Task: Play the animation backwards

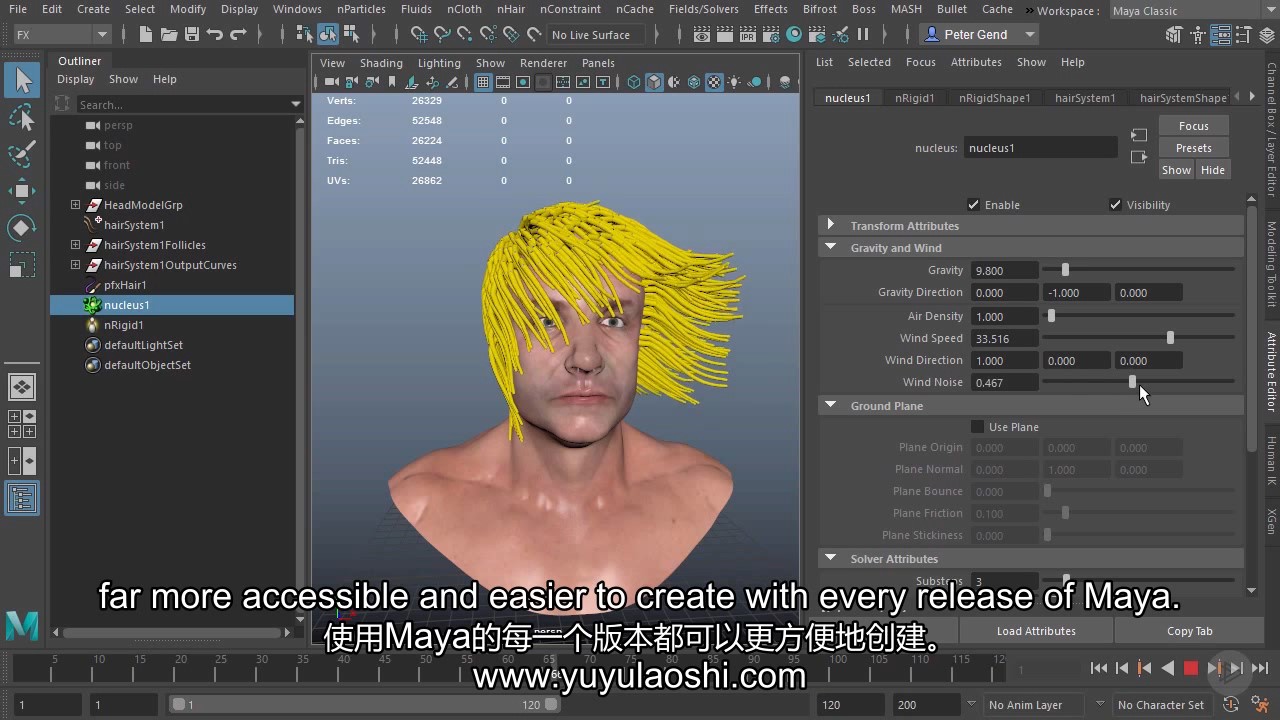Action: coord(1168,668)
